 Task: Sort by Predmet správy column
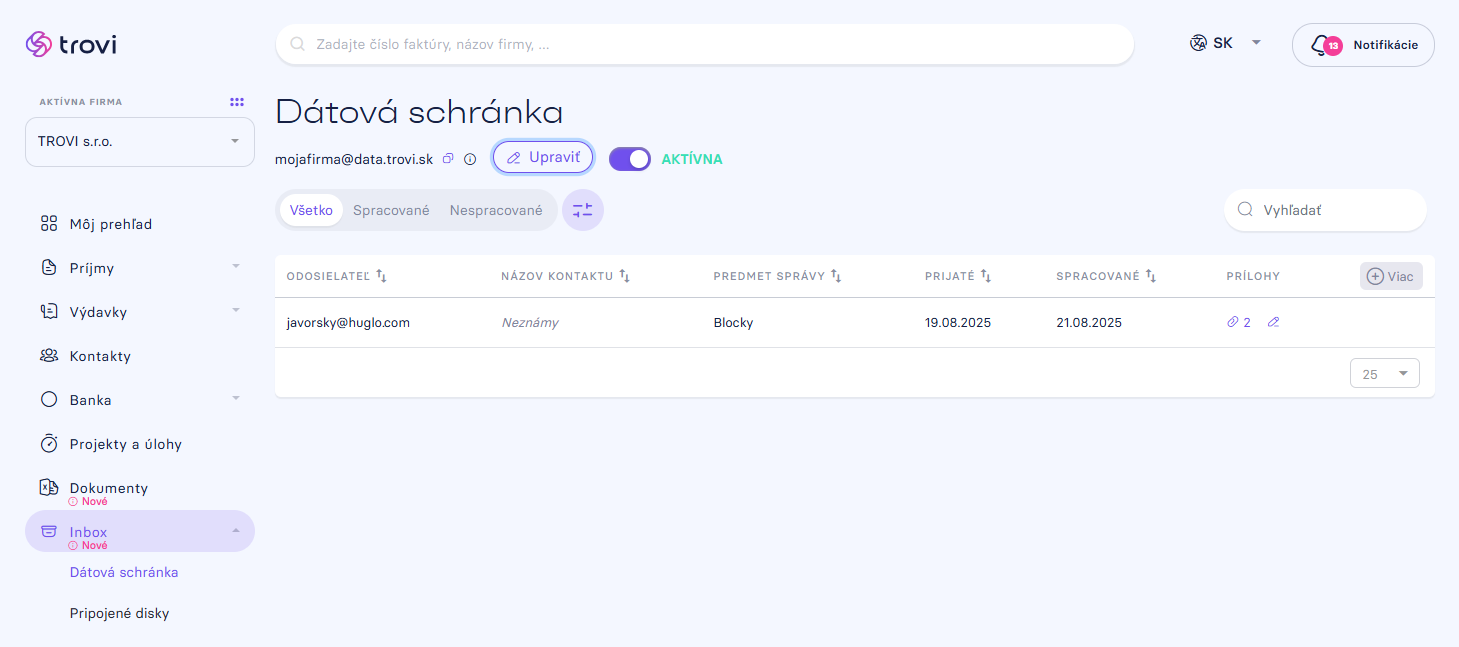pyautogui.click(x=836, y=276)
